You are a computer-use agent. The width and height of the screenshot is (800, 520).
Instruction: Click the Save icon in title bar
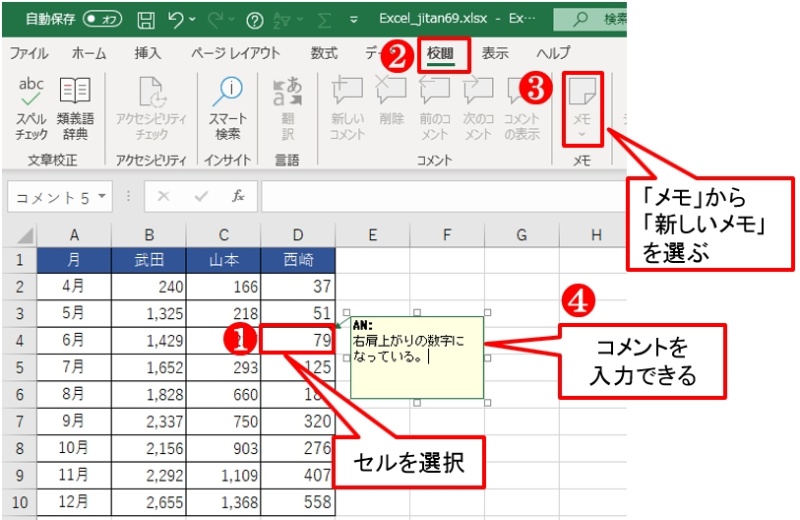[x=145, y=19]
